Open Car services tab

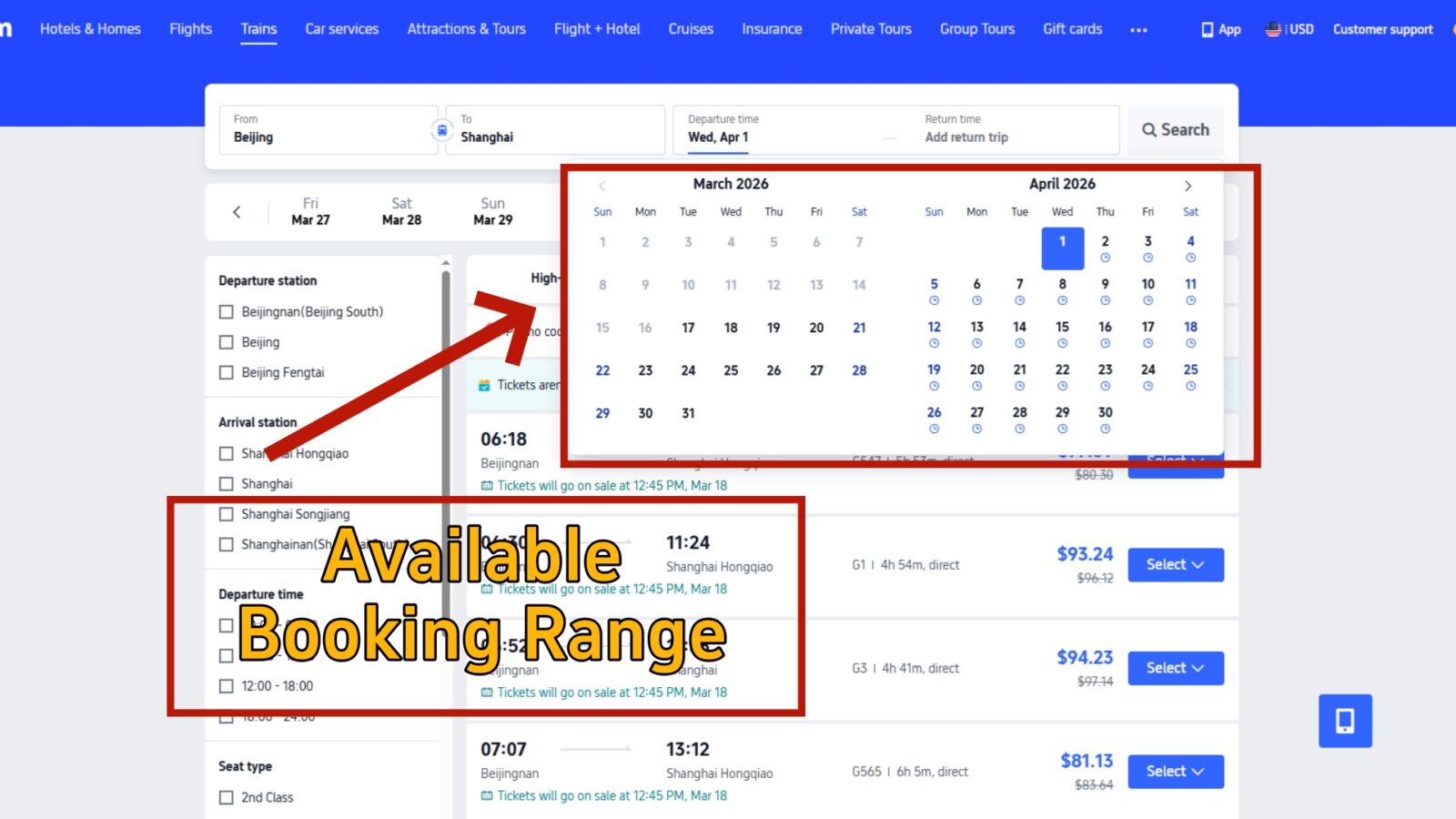point(342,29)
